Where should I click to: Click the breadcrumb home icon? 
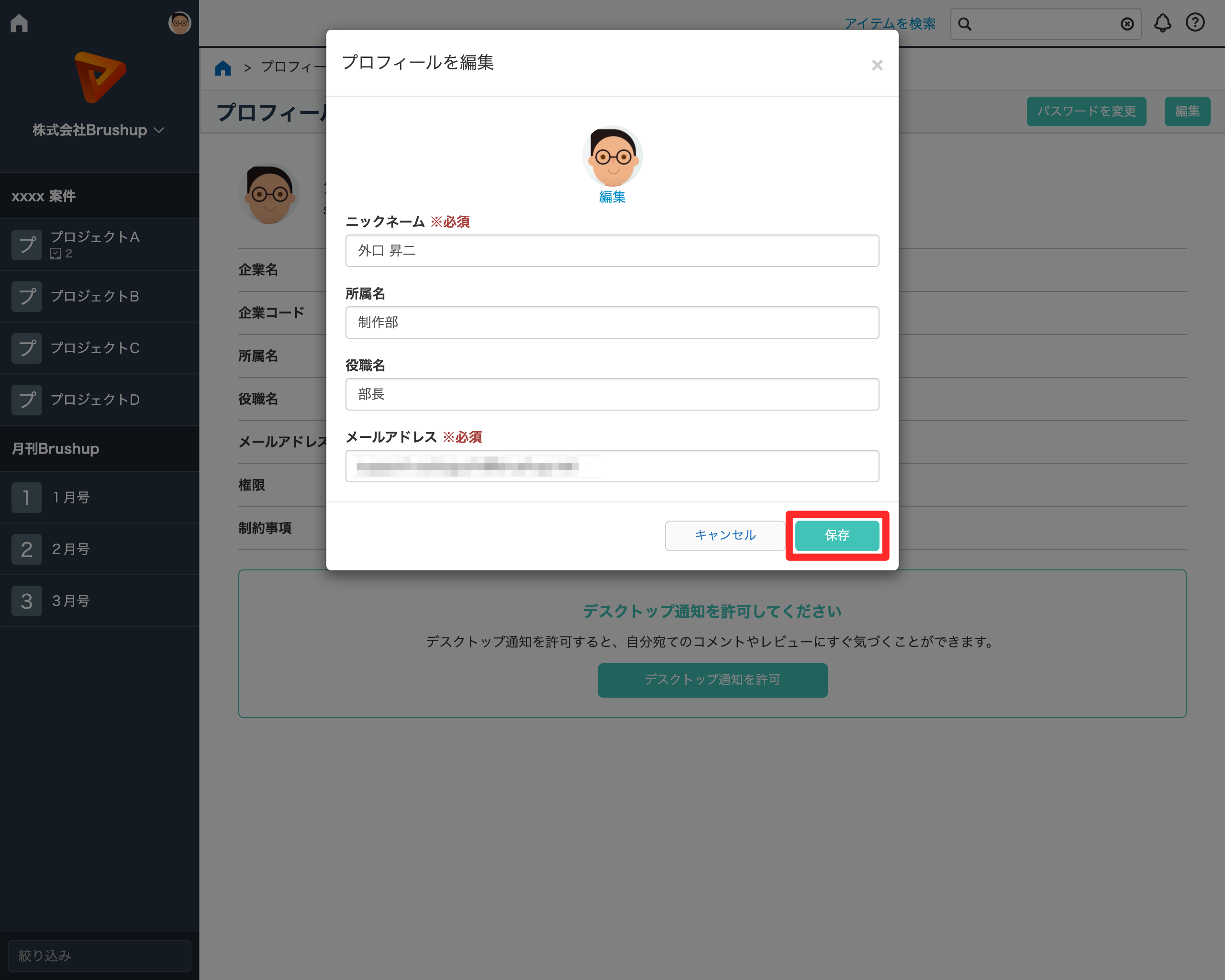pos(223,67)
